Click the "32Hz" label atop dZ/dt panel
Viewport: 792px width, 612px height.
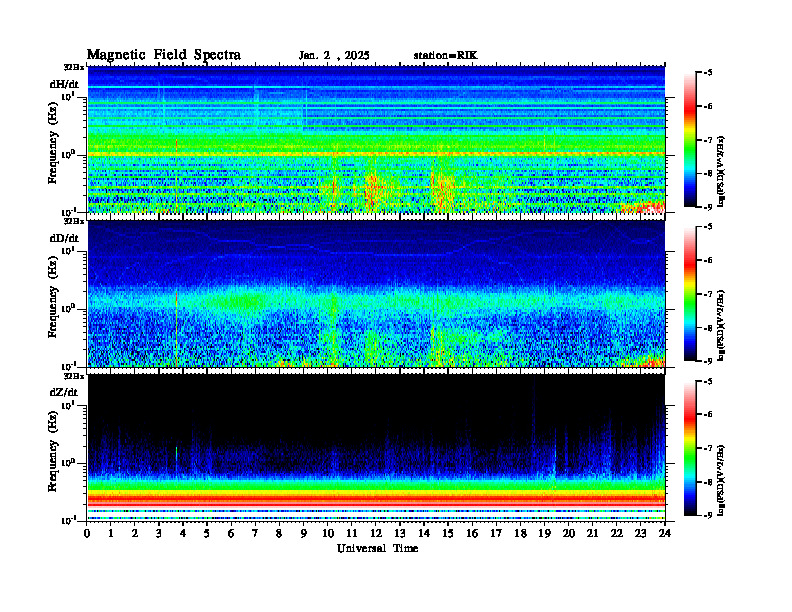[74, 376]
